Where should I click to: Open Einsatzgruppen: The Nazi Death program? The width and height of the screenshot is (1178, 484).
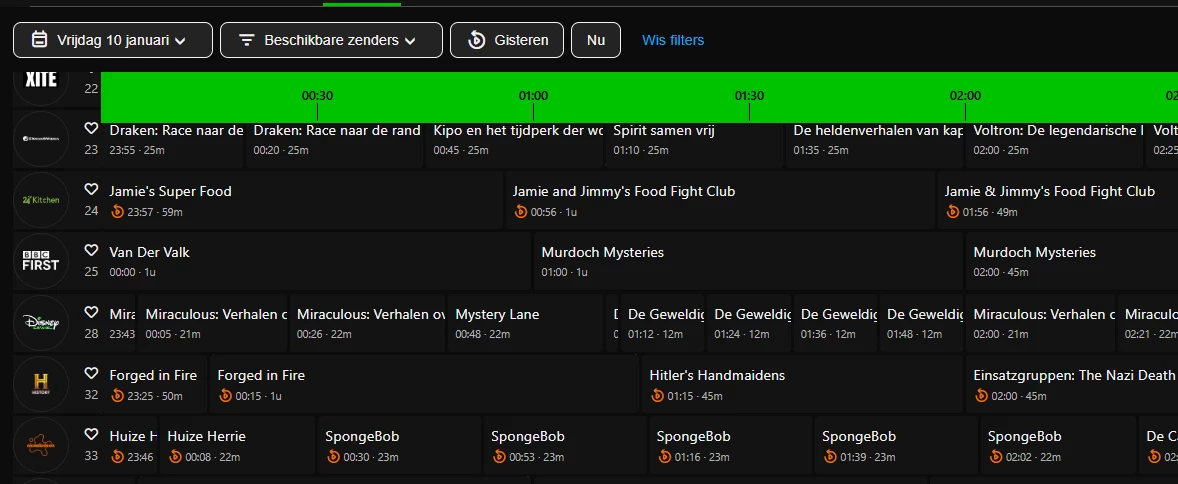pos(1072,384)
